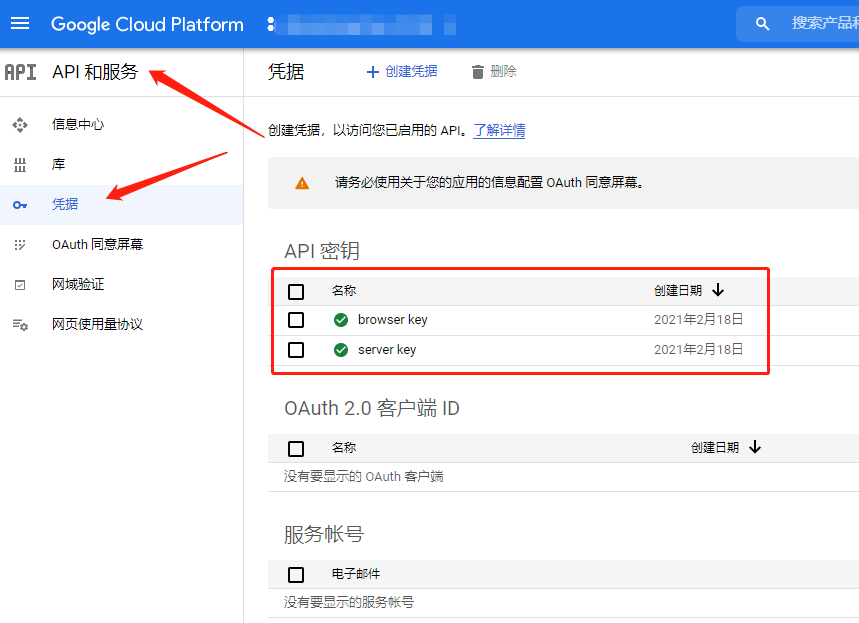
Task: Click the search products input field
Action: (820, 24)
